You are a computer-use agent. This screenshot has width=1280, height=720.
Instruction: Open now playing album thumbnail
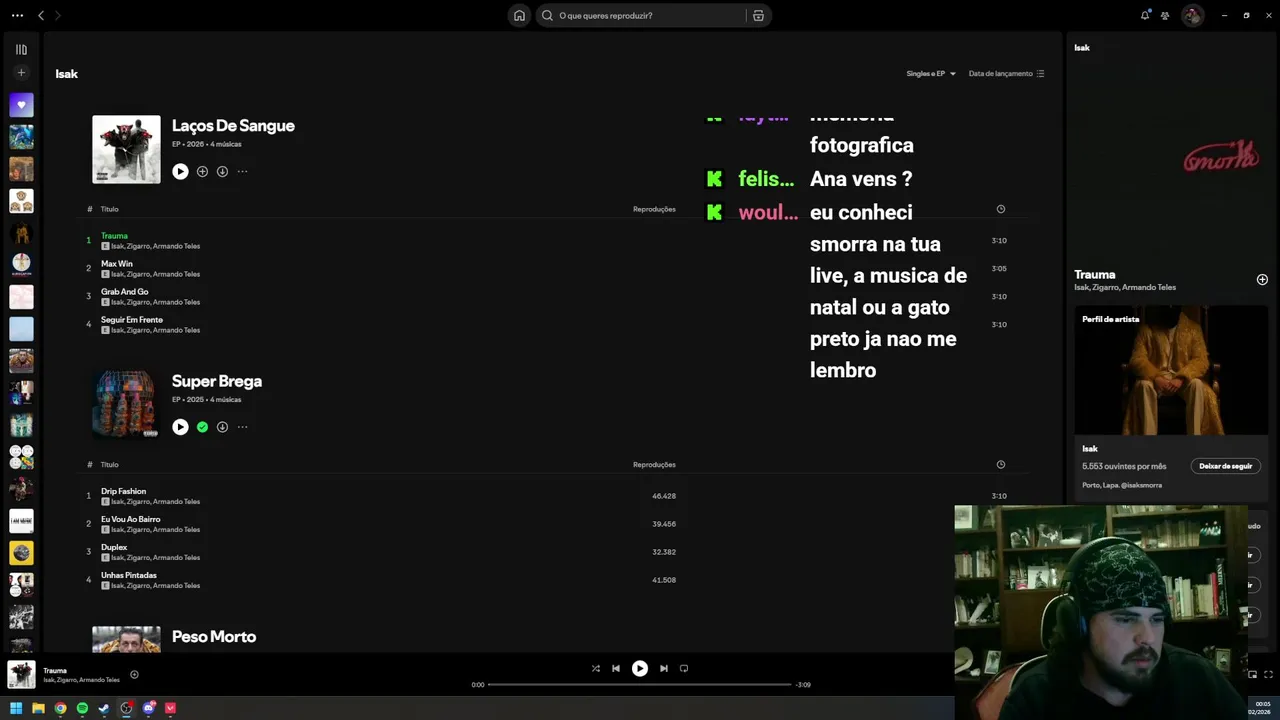coord(21,674)
